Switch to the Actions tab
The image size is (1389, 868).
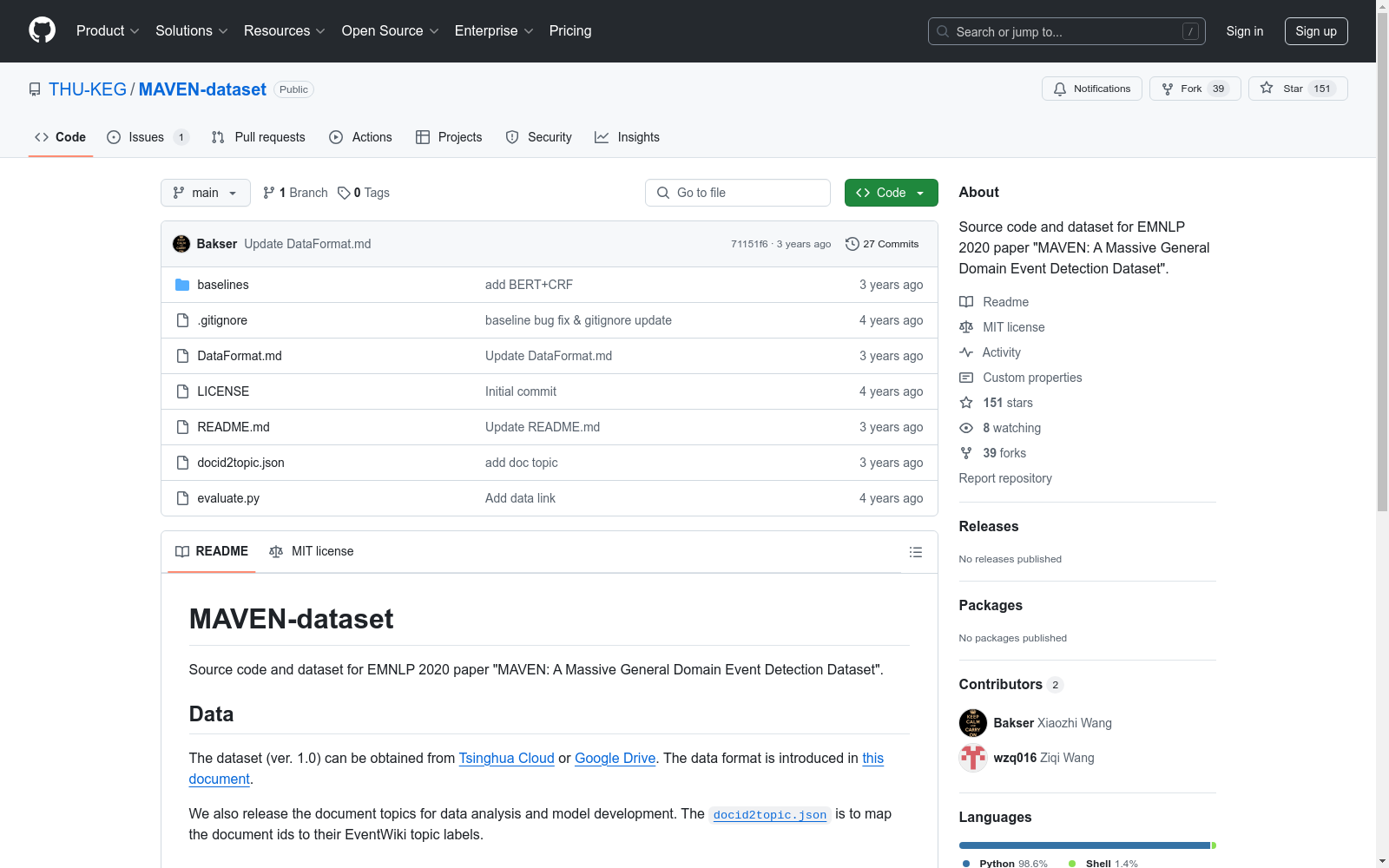360,137
